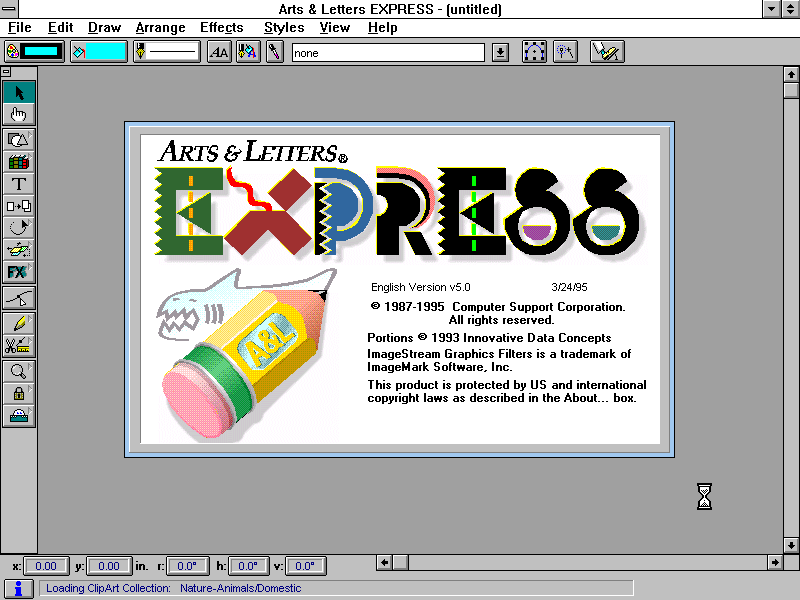Open the window control menu box
800x600 pixels.
[x=9, y=9]
